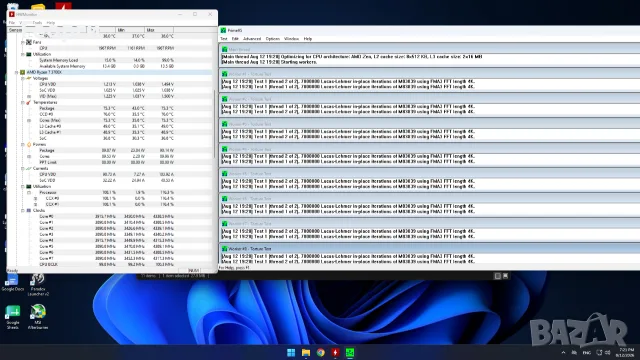Click the Voltages lightning icon

point(29,78)
